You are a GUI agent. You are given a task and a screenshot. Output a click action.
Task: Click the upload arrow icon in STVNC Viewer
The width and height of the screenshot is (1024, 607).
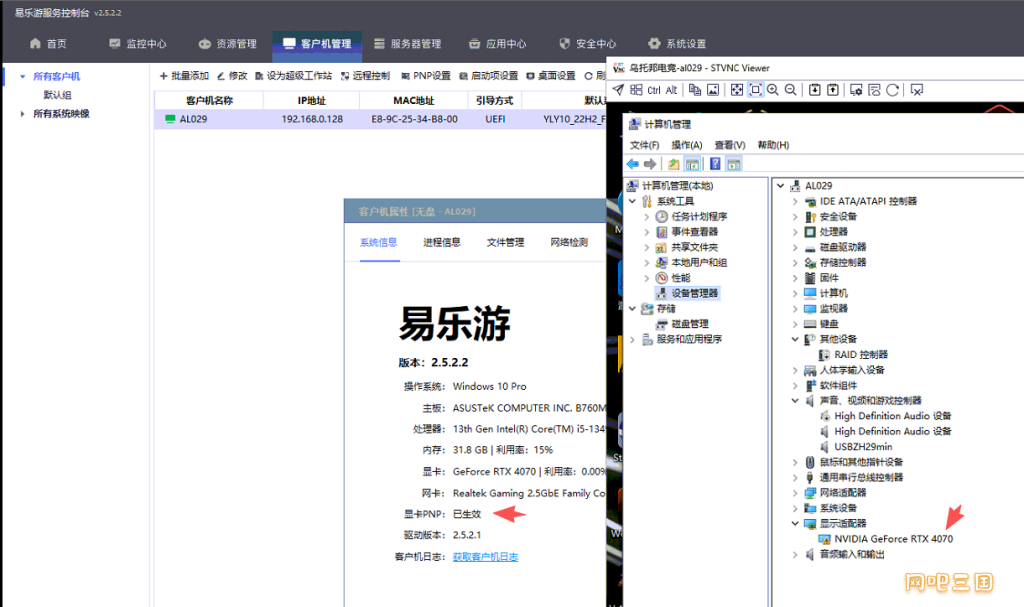pyautogui.click(x=833, y=90)
